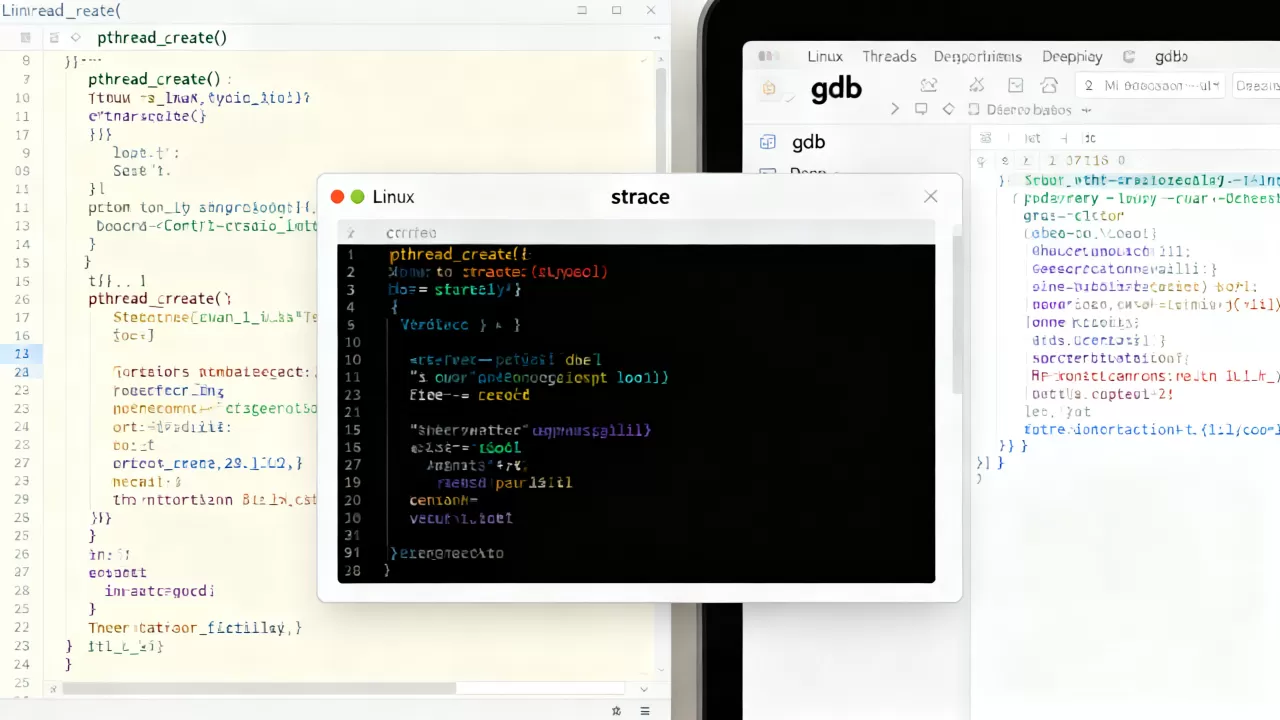Click the red dot in the strace window
The height and width of the screenshot is (720, 1280).
tap(338, 197)
